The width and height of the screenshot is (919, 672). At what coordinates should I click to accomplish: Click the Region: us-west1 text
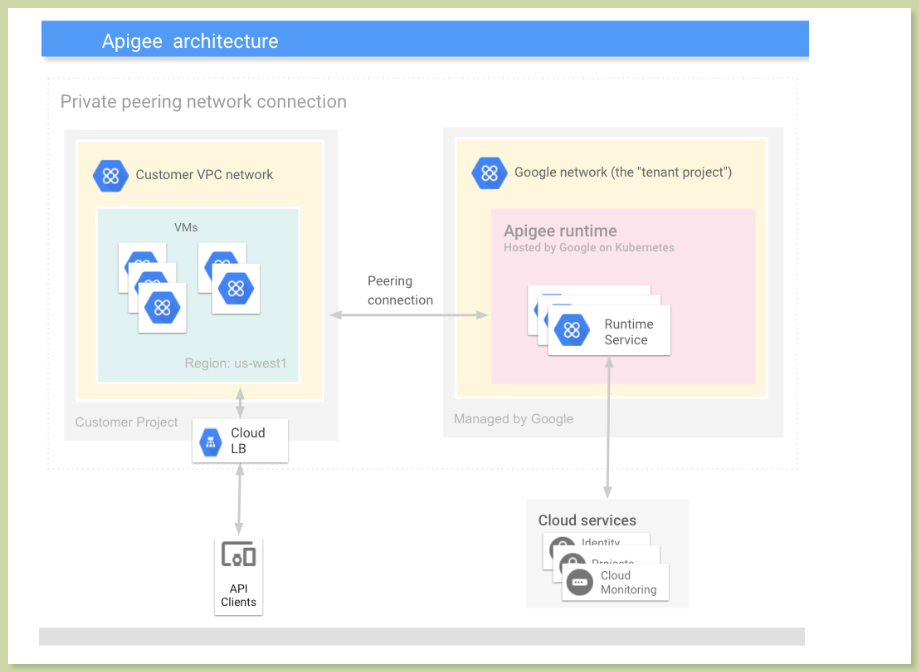[236, 363]
